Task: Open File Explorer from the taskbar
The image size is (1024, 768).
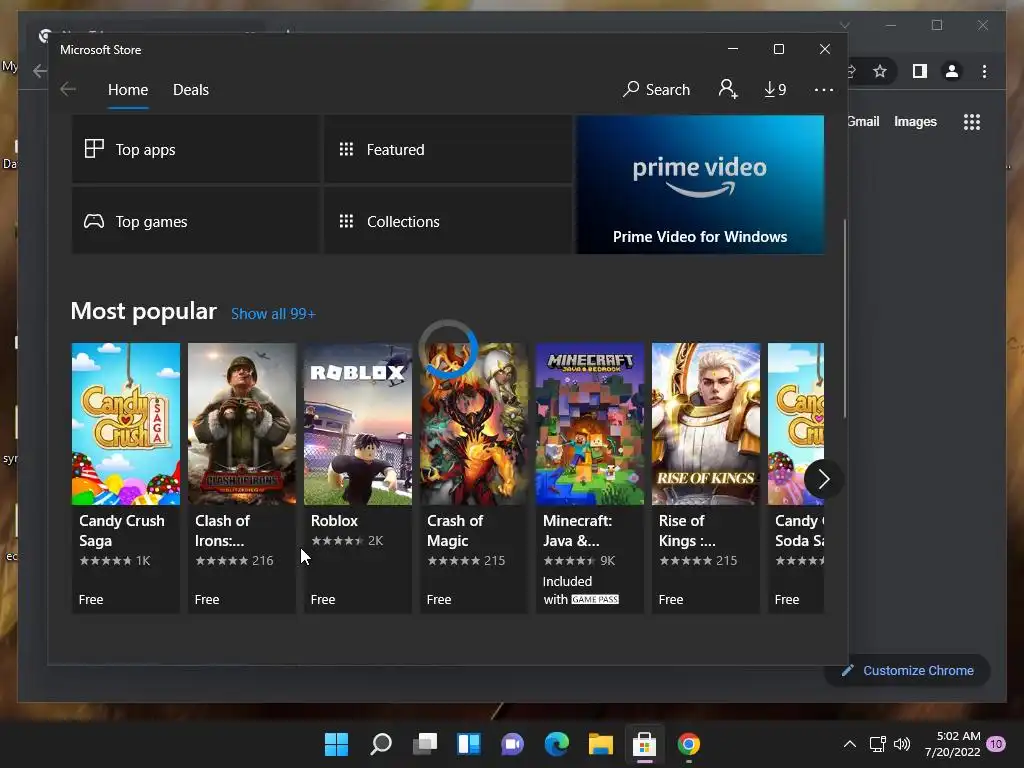Action: point(600,744)
